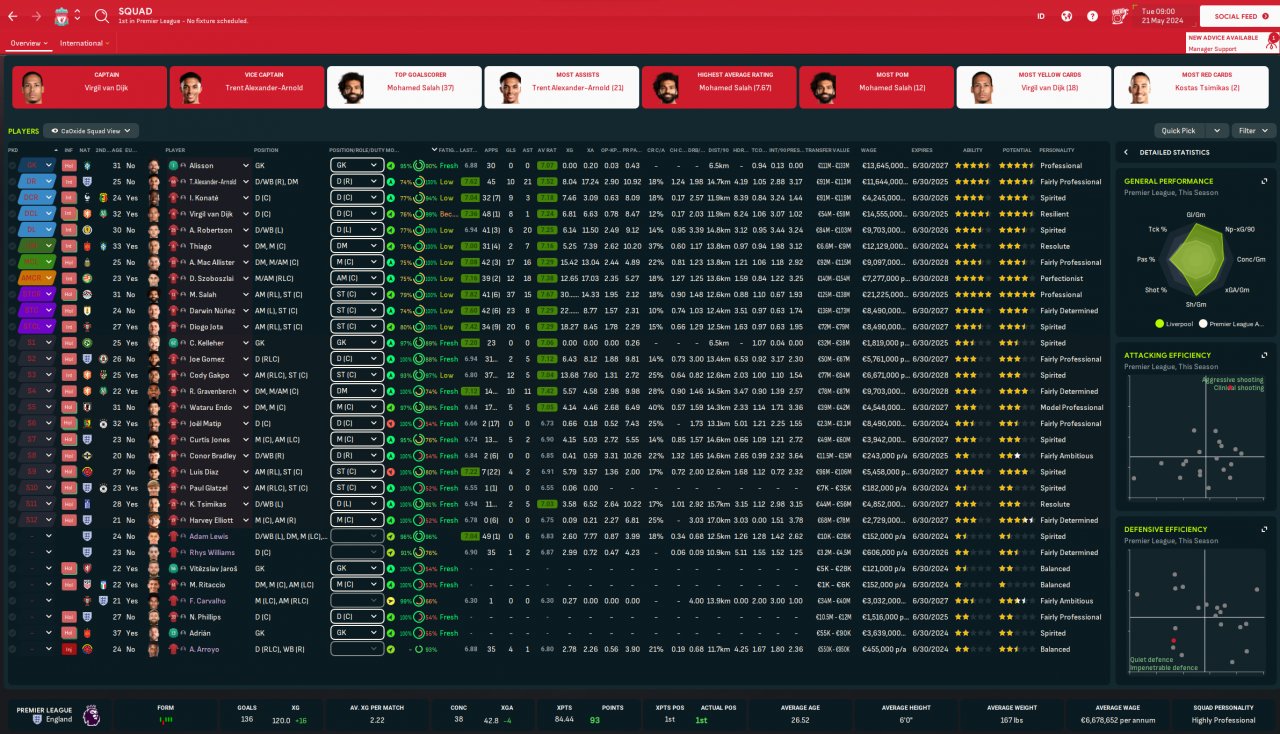Viewport: 1280px width, 734px height.
Task: Go forward using the right arrow
Action: pos(37,16)
